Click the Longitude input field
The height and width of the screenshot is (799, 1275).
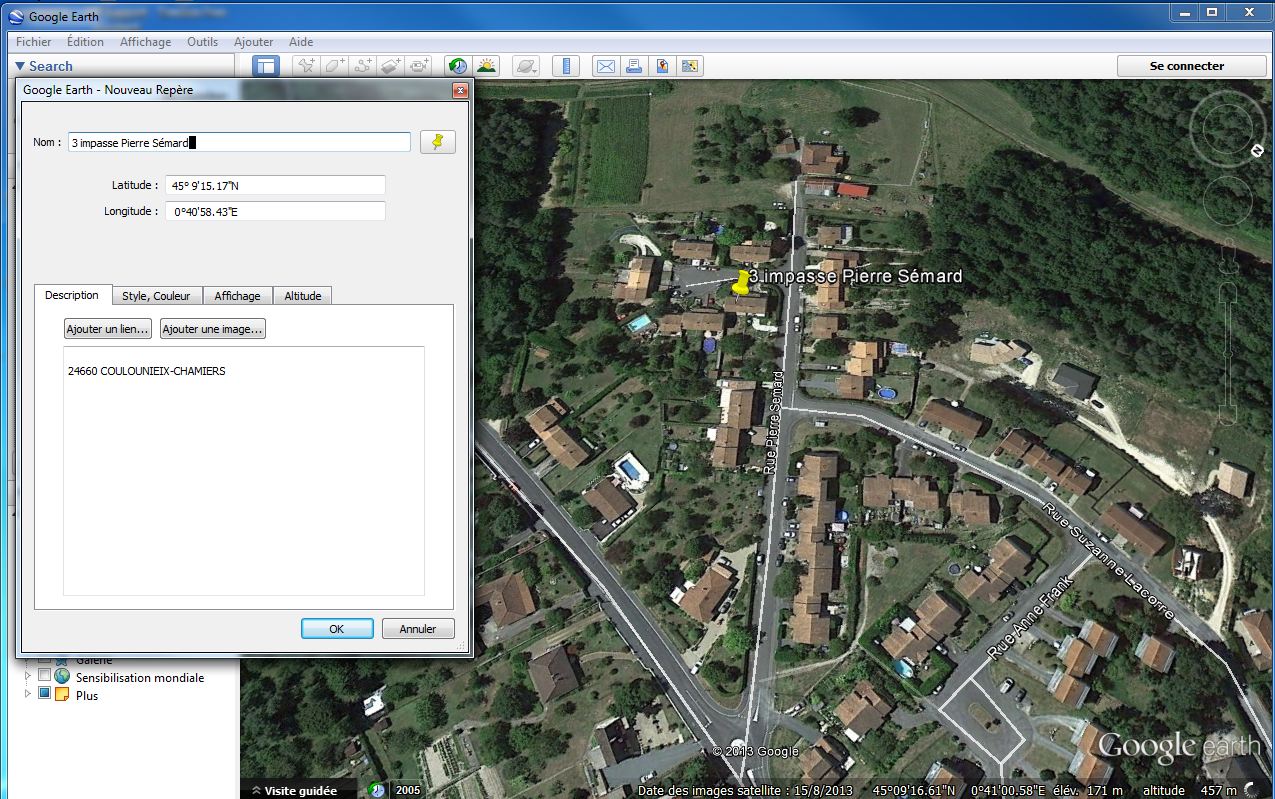275,211
